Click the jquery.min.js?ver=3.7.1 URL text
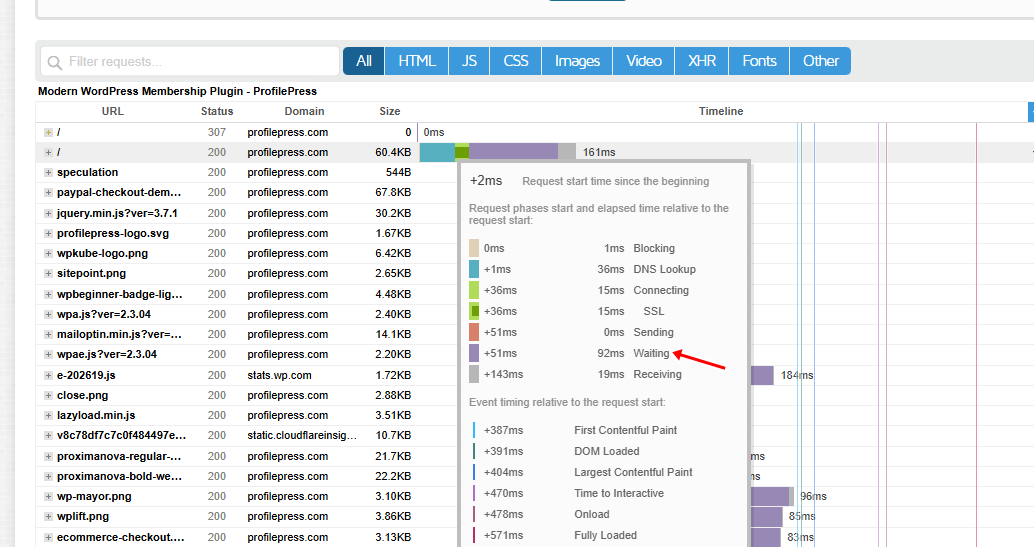 point(117,213)
